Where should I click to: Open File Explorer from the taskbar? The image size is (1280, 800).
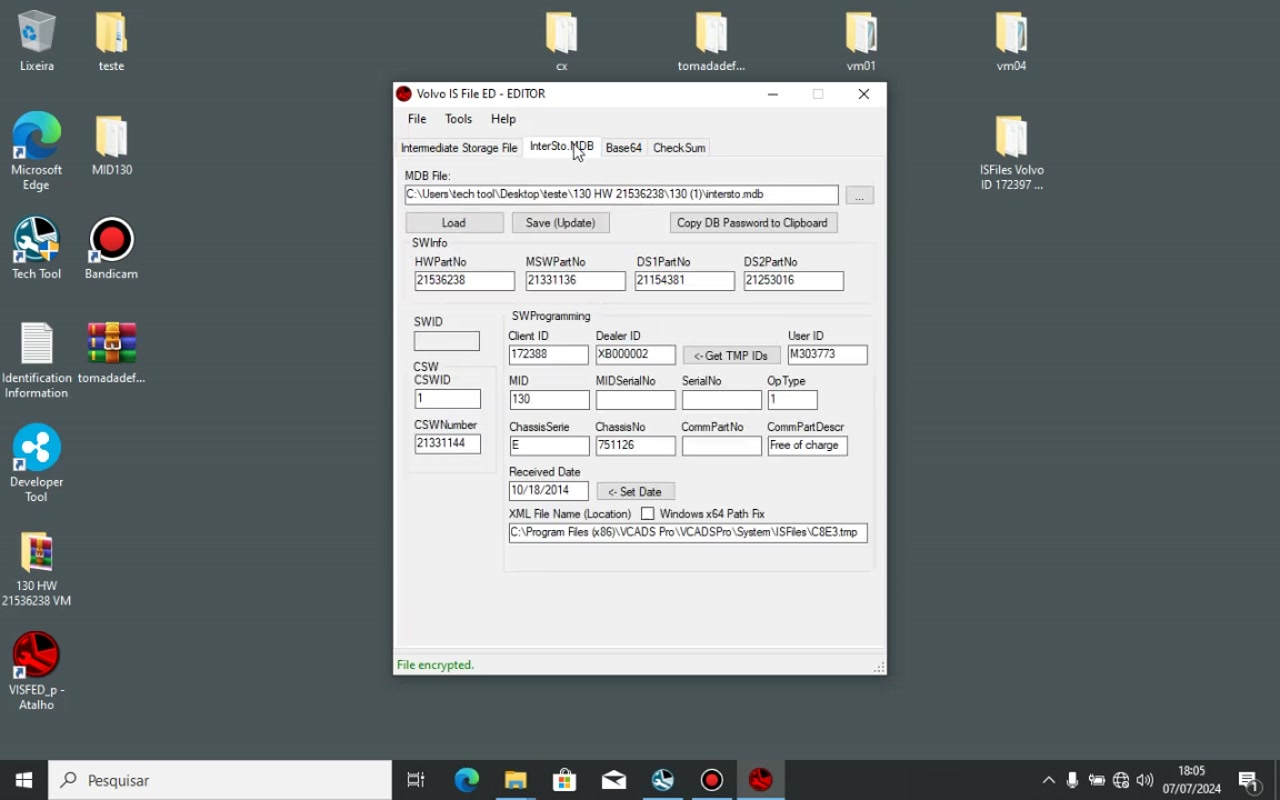click(515, 780)
